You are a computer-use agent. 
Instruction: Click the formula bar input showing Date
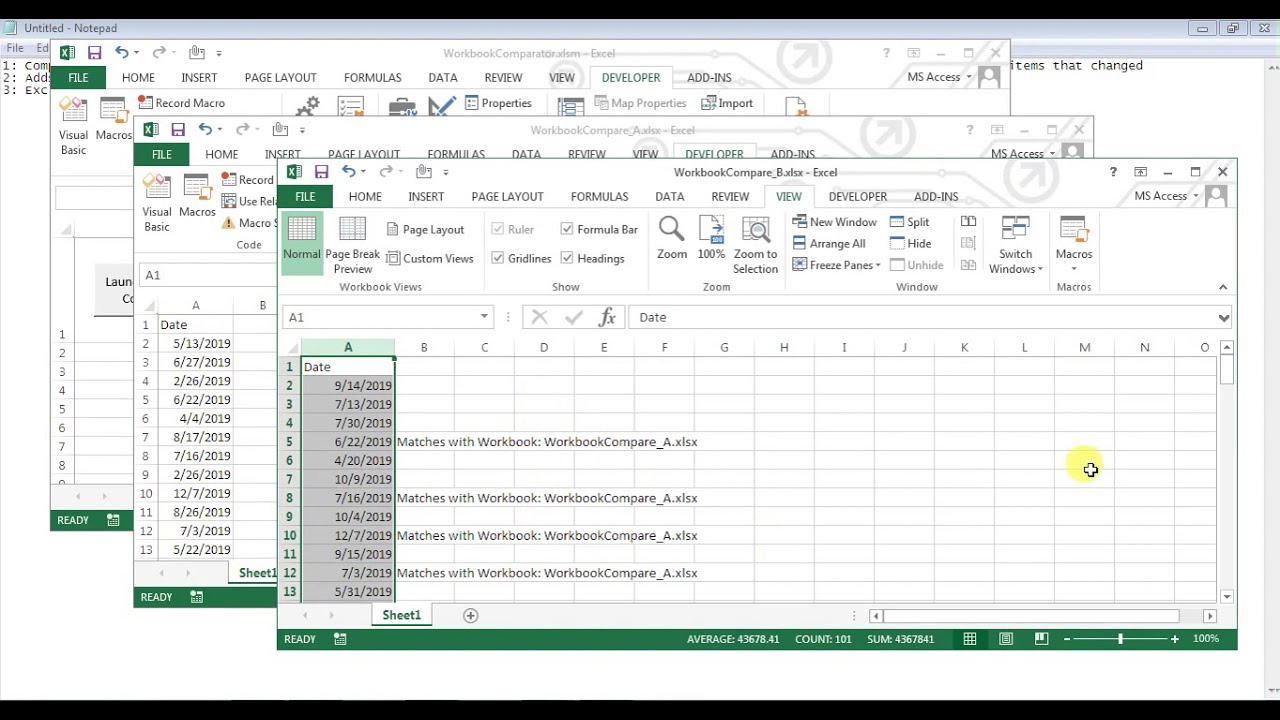[x=921, y=317]
